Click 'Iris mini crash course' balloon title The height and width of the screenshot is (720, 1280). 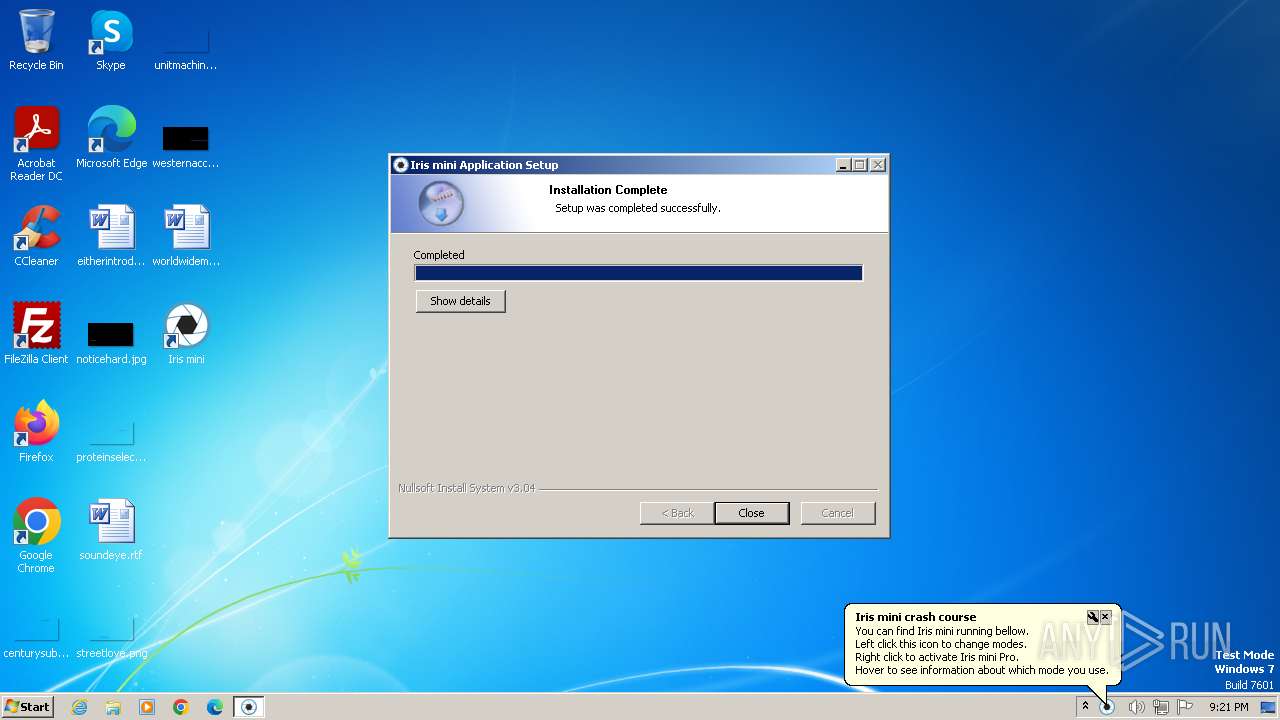(915, 617)
